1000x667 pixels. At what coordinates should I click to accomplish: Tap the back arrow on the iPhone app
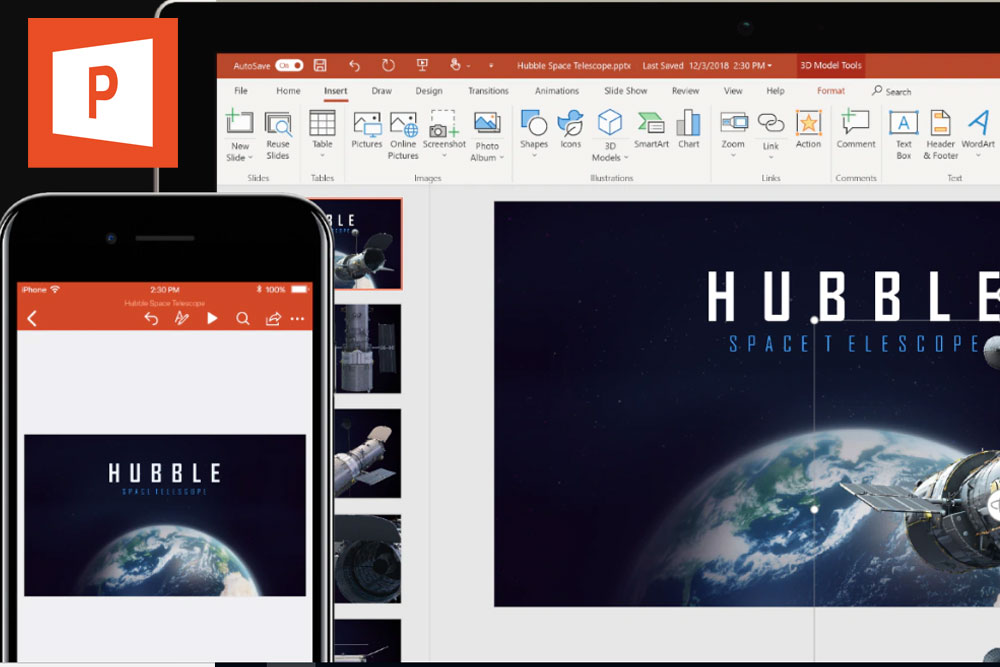[33, 318]
